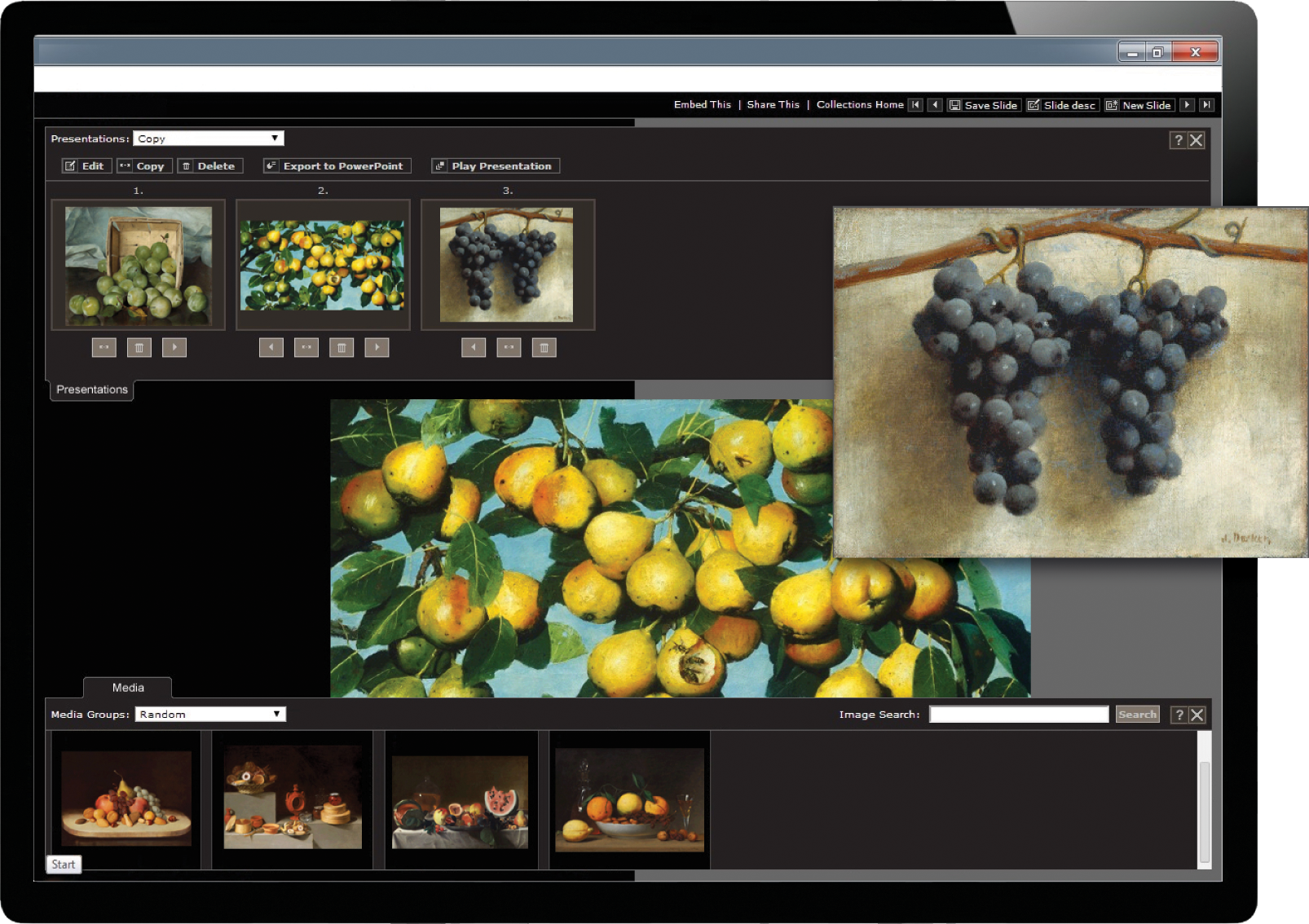Image resolution: width=1309 pixels, height=924 pixels.
Task: Duplicate slide 3 with its copy icon
Action: click(509, 348)
